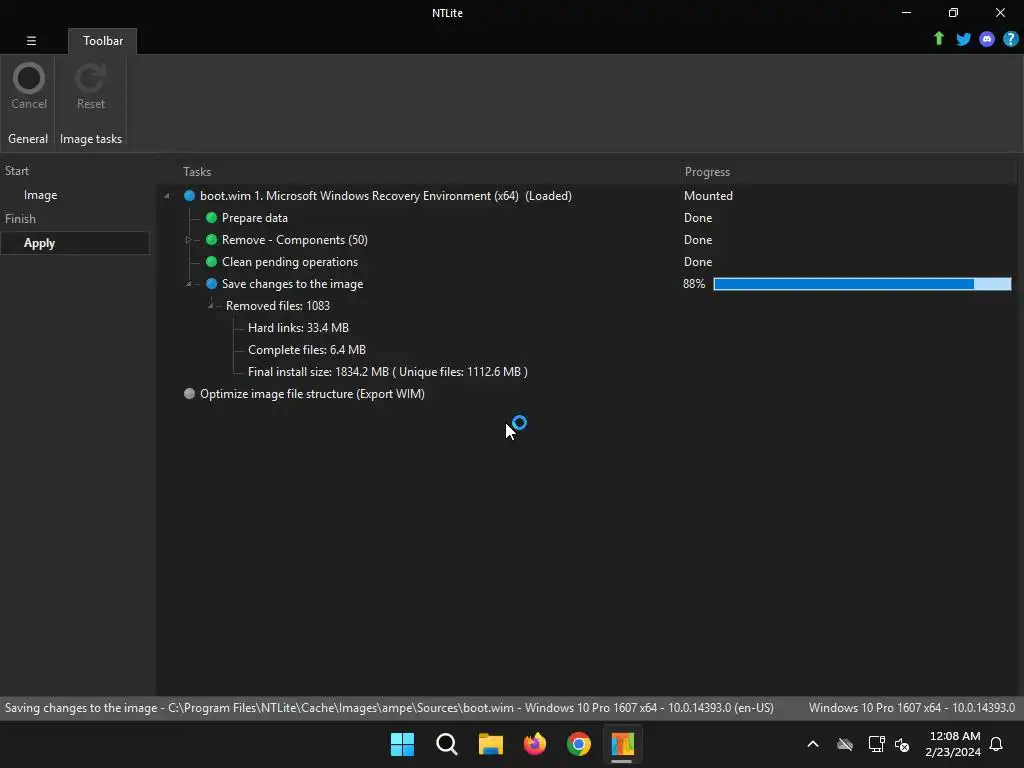This screenshot has height=768, width=1024.
Task: Click the 88% progress bar
Action: (862, 283)
